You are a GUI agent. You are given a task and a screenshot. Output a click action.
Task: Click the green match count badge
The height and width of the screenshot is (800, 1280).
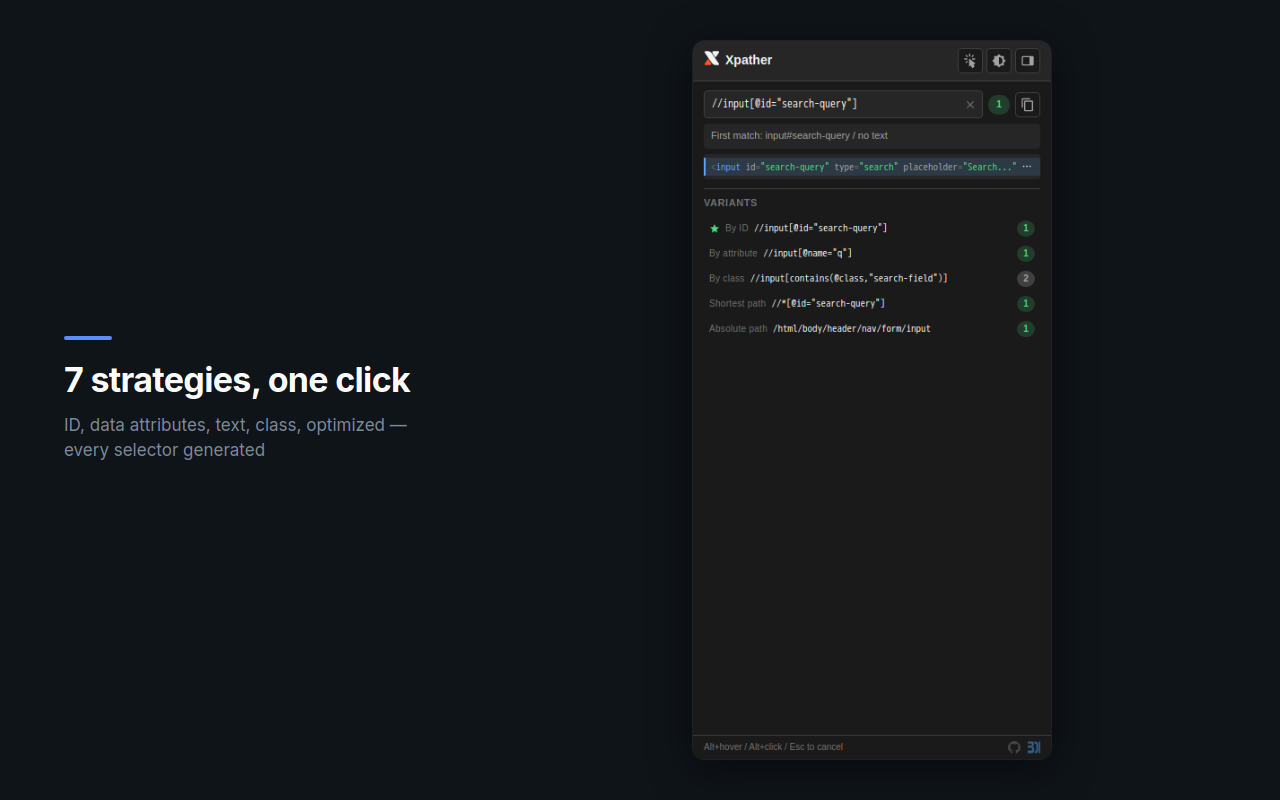click(x=998, y=104)
